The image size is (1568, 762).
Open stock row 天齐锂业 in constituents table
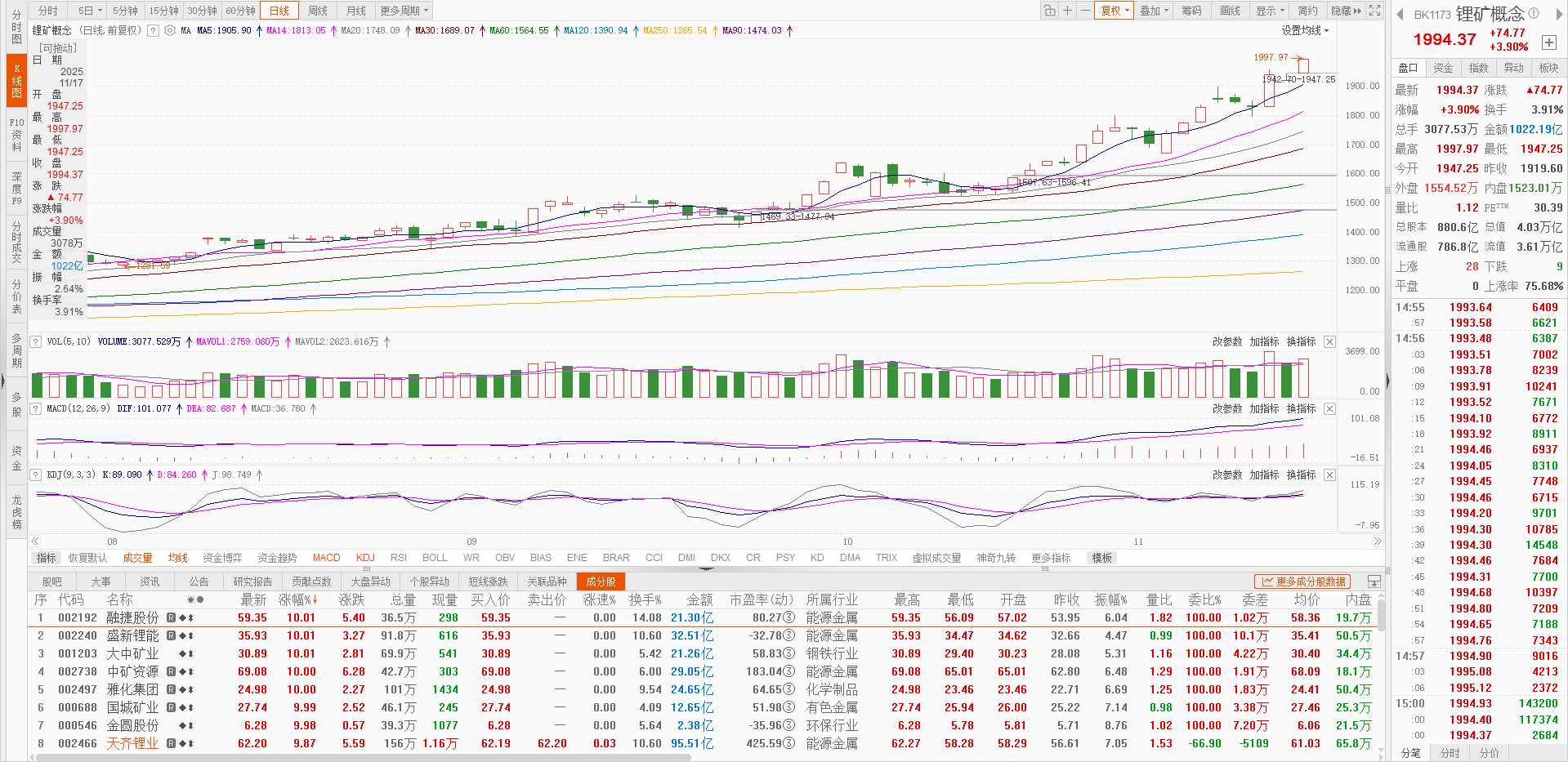(x=132, y=743)
